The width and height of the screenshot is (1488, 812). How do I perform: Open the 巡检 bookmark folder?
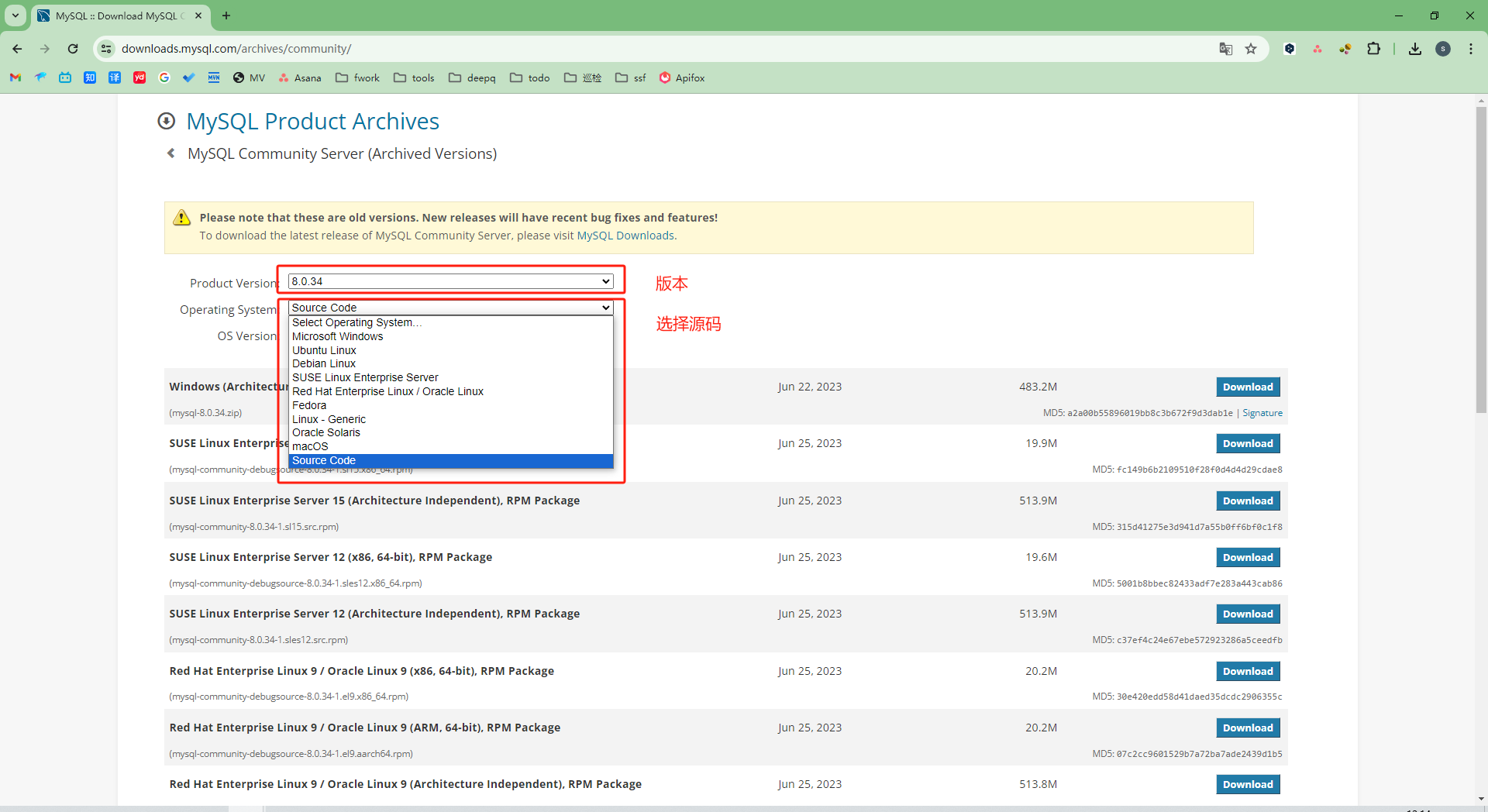coord(583,77)
